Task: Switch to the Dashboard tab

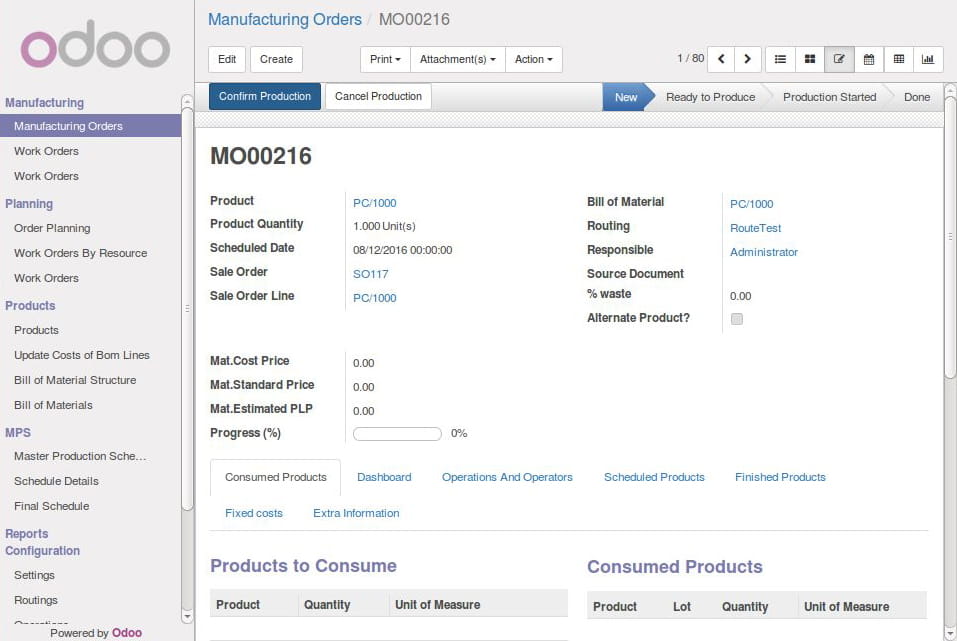Action: click(x=384, y=477)
